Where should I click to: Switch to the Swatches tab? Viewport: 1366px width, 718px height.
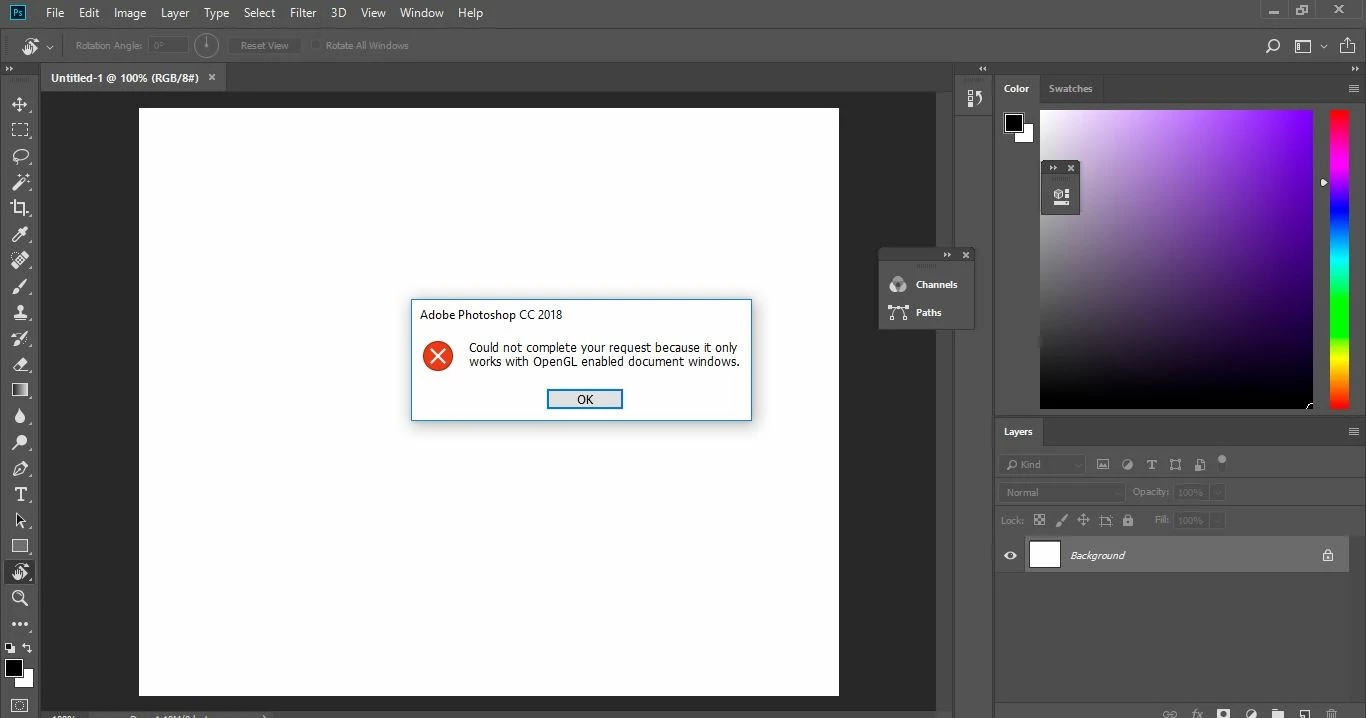coord(1070,89)
